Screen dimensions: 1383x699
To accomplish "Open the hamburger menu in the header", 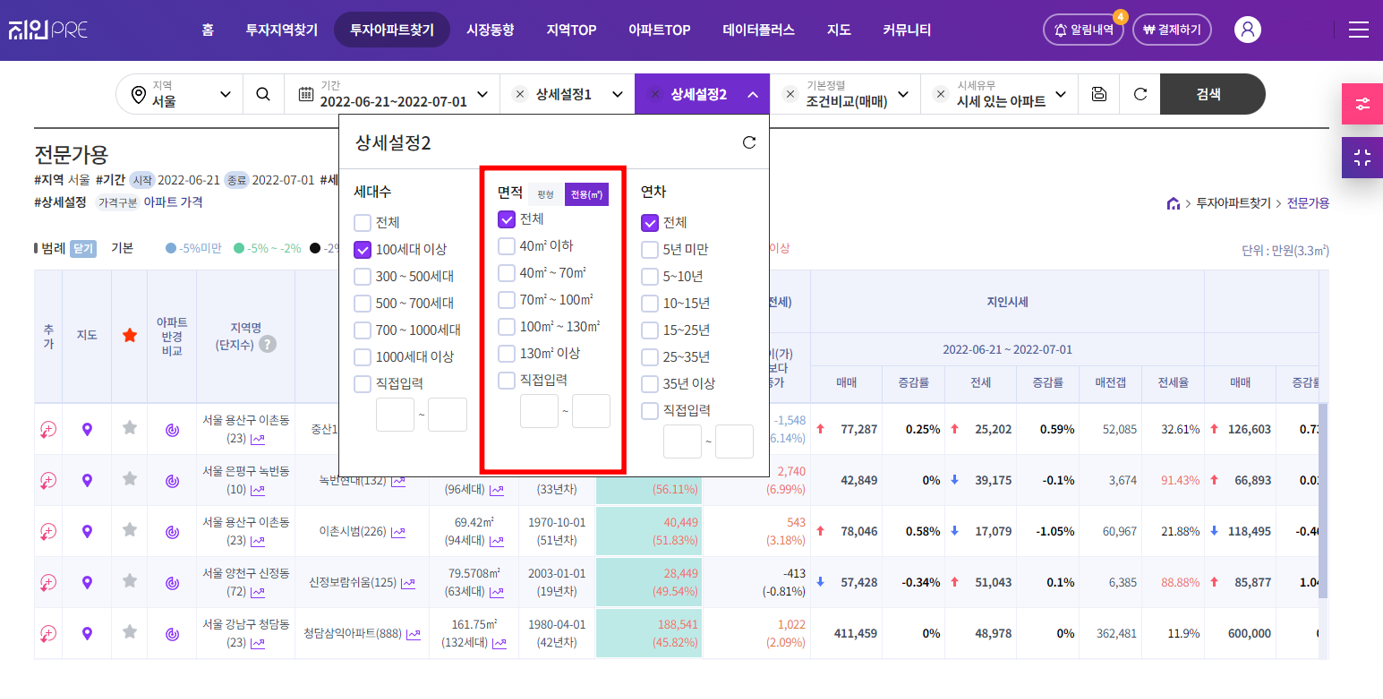I will click(1358, 30).
